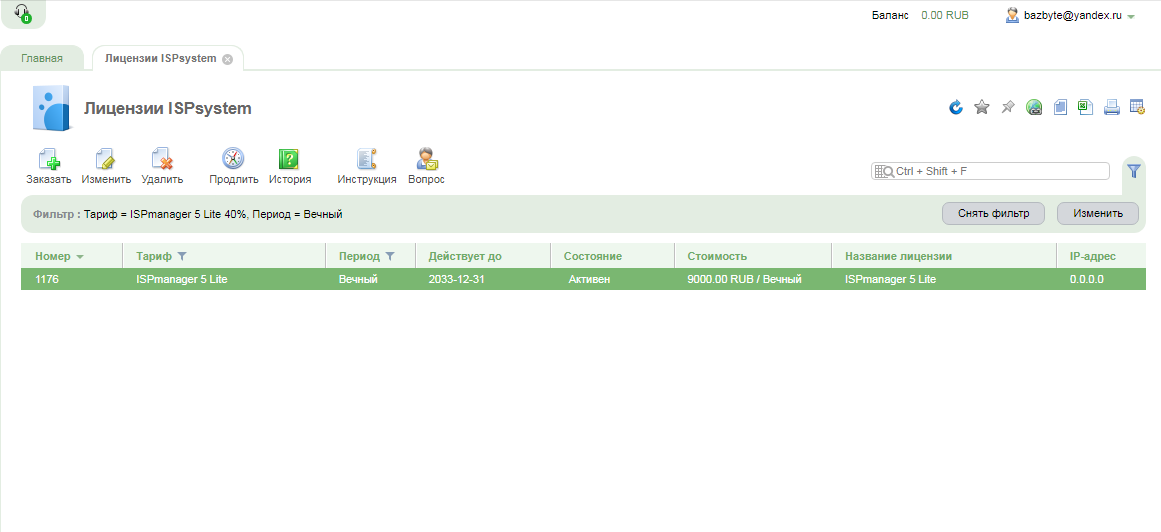This screenshot has width=1161, height=532.
Task: Open the support headset notifications icon
Action: (x=23, y=13)
